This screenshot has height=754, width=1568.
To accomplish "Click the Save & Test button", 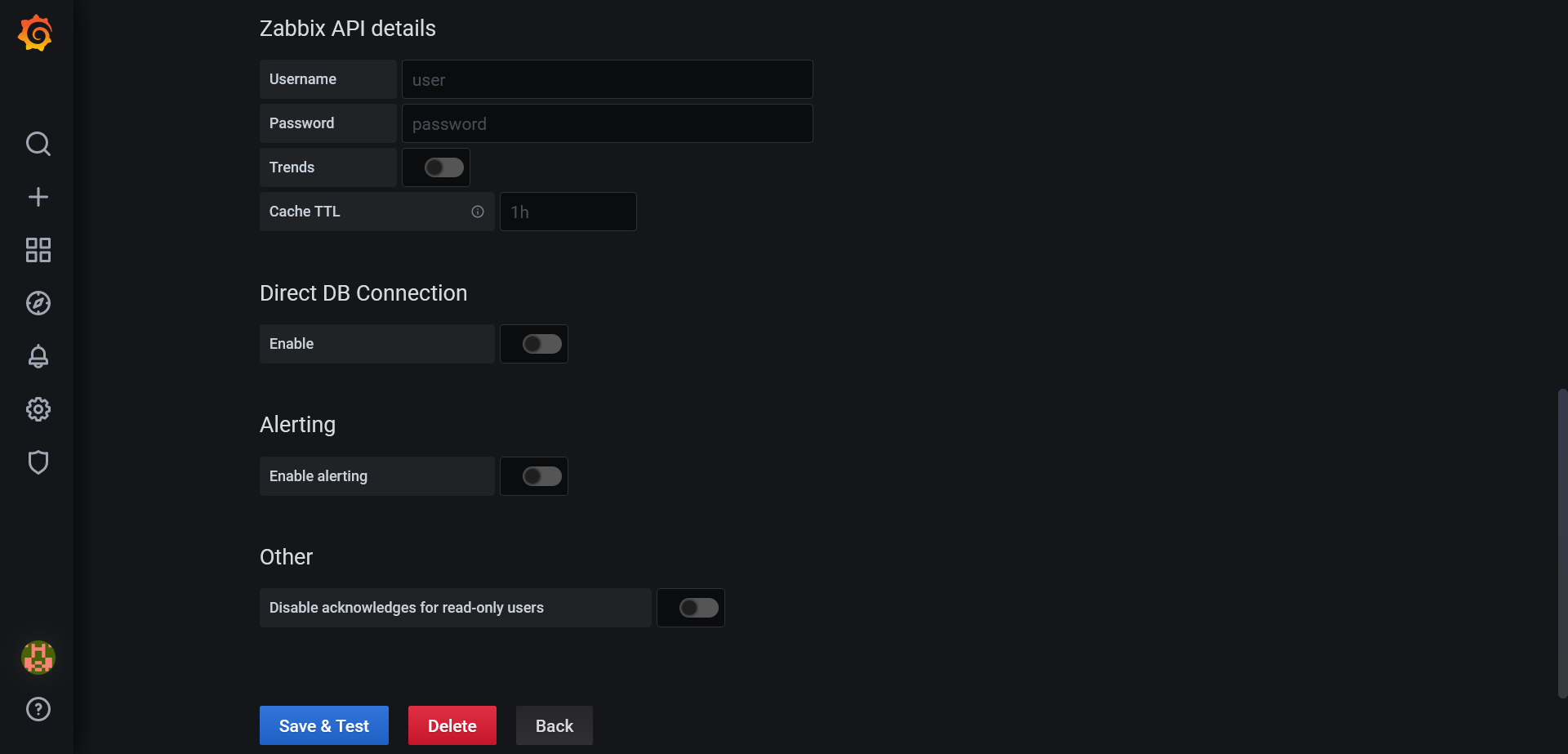I will click(323, 725).
